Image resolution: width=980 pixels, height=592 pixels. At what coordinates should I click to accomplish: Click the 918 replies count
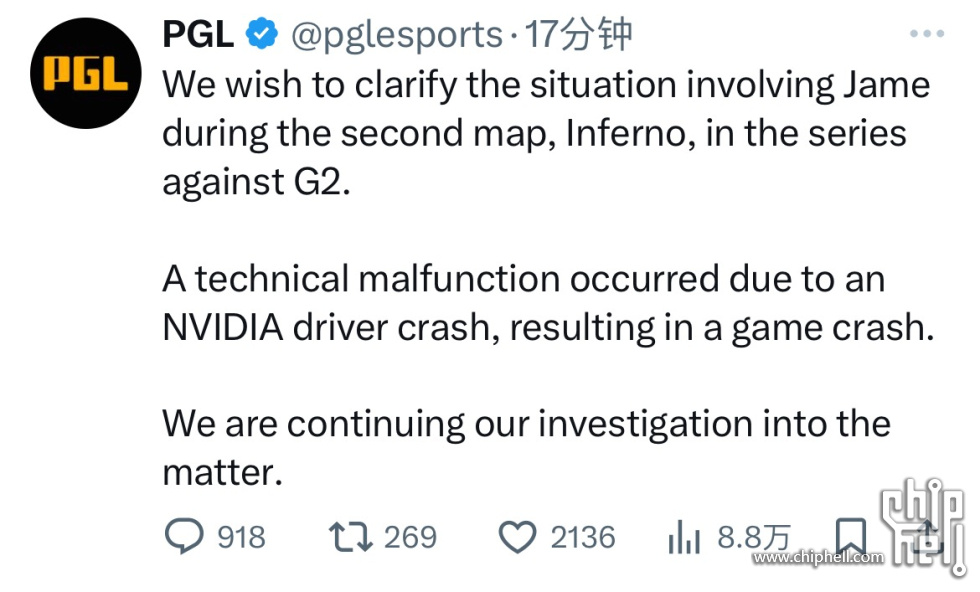tap(241, 538)
